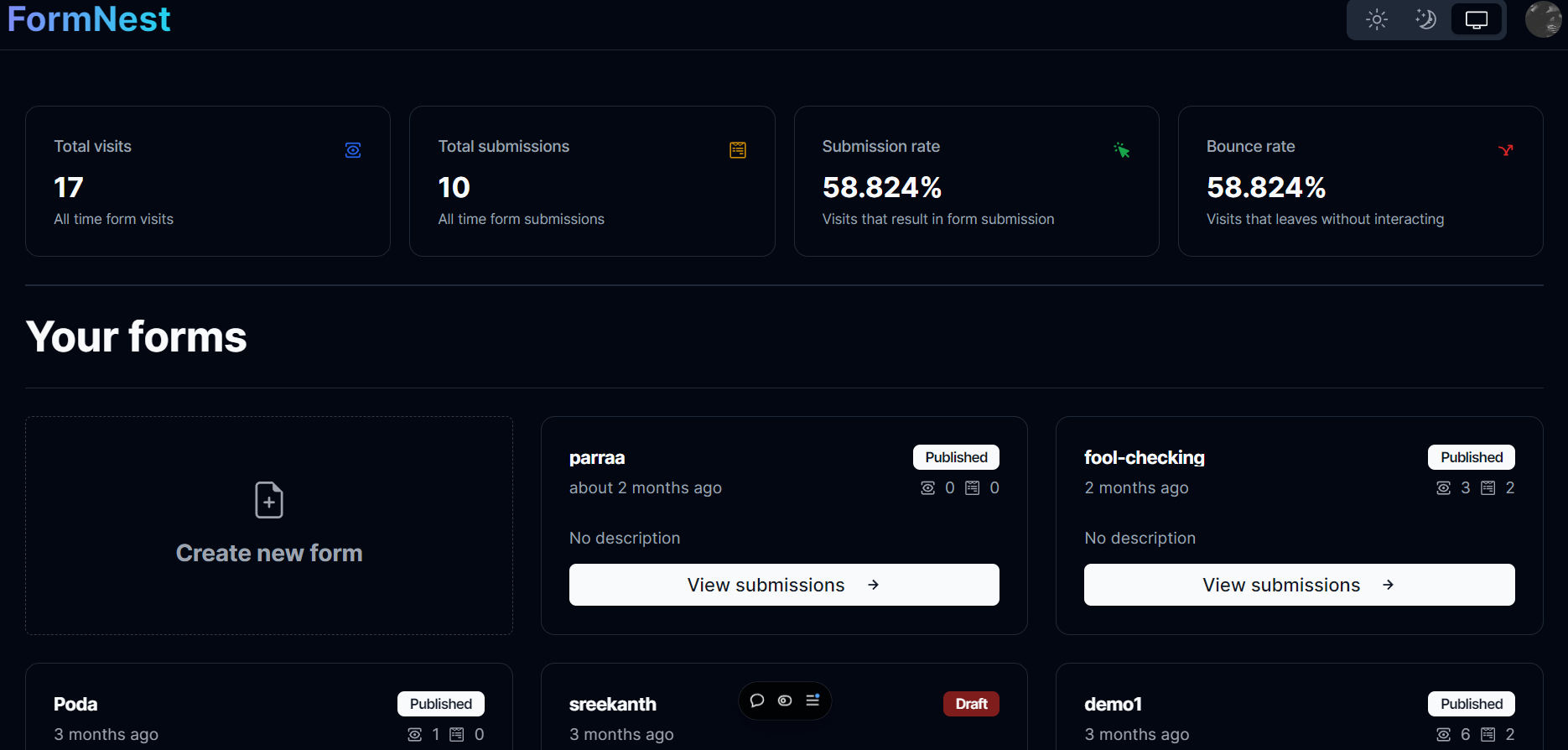Image resolution: width=1568 pixels, height=750 pixels.
Task: Click 'No description' on parraa card
Action: tap(625, 539)
